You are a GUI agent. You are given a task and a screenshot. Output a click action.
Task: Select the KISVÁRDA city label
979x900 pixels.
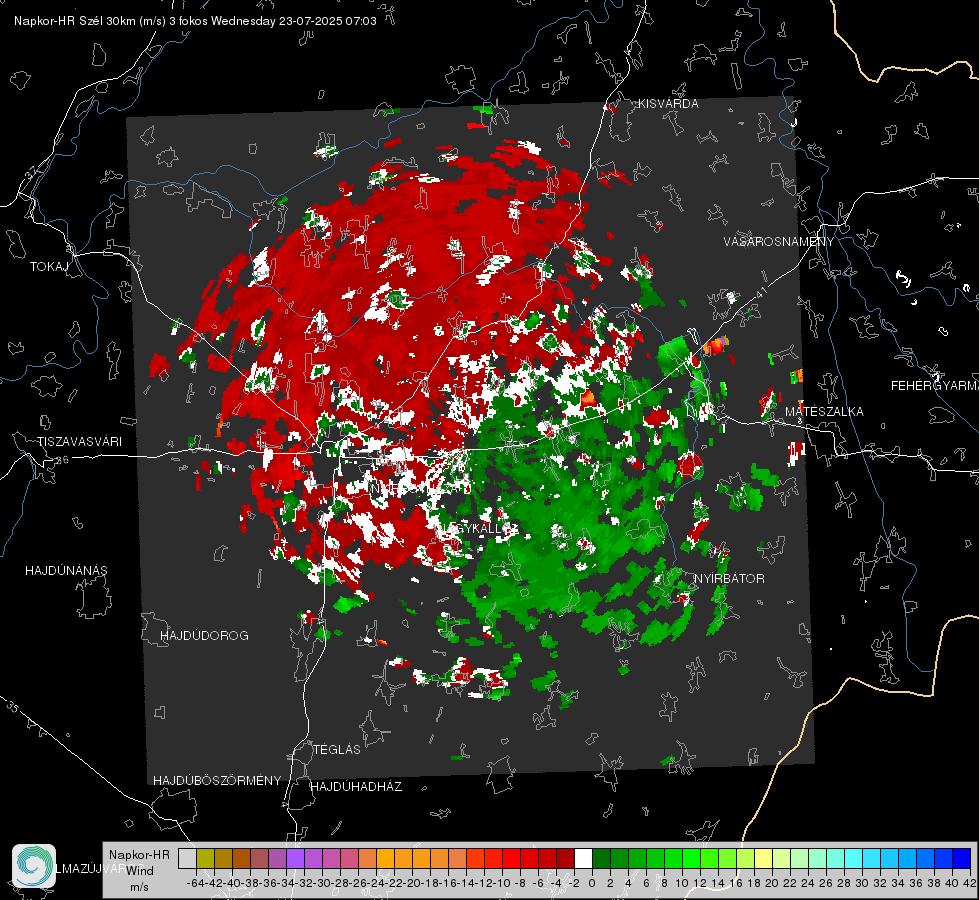(x=668, y=104)
